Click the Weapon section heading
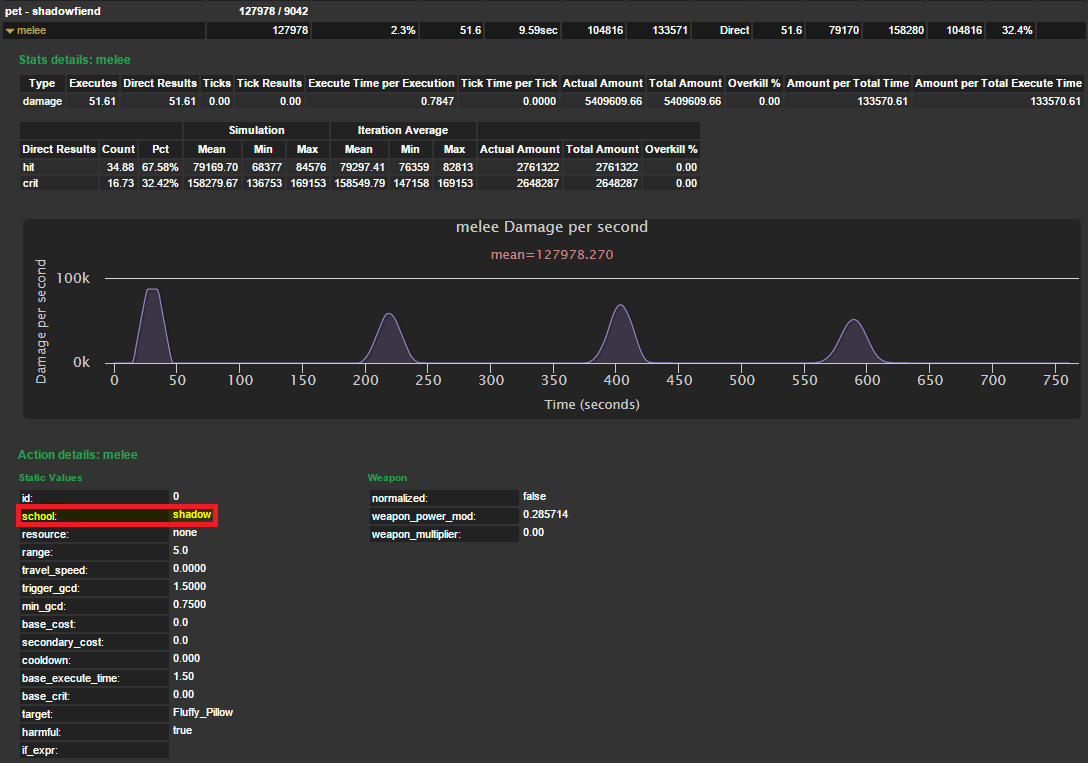This screenshot has width=1088, height=763. [387, 478]
